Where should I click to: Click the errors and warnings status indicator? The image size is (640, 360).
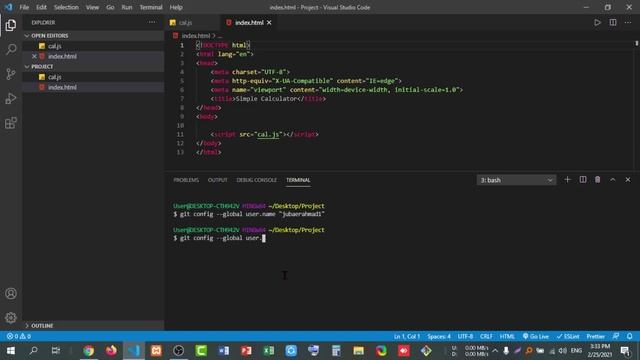click(x=19, y=336)
